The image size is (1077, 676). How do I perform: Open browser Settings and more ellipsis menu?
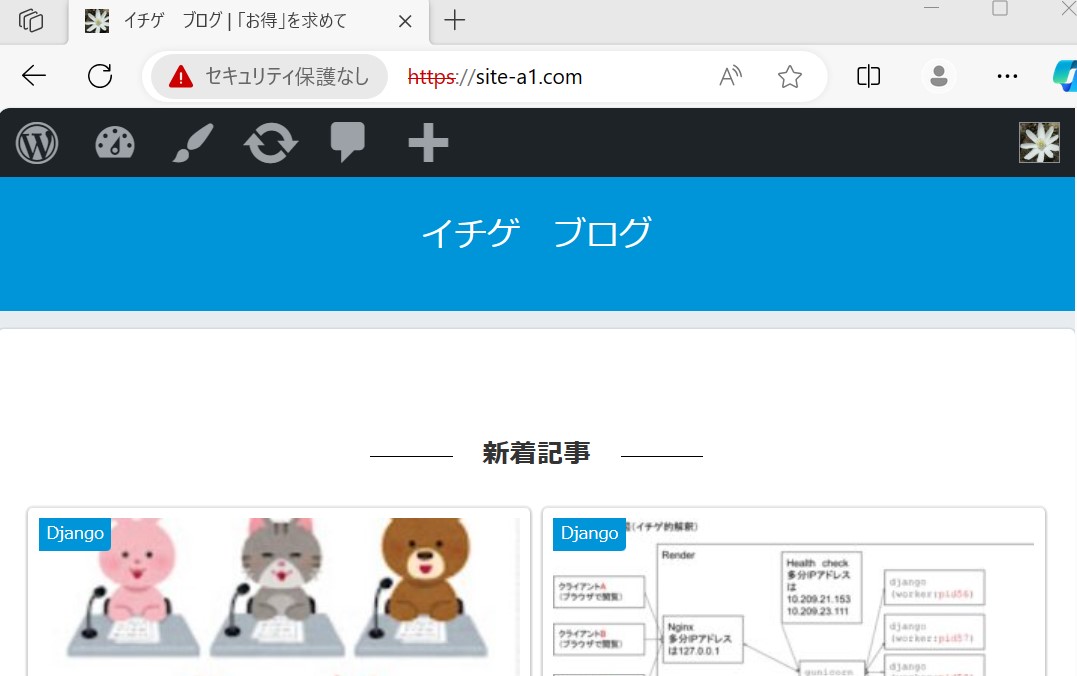(1007, 77)
